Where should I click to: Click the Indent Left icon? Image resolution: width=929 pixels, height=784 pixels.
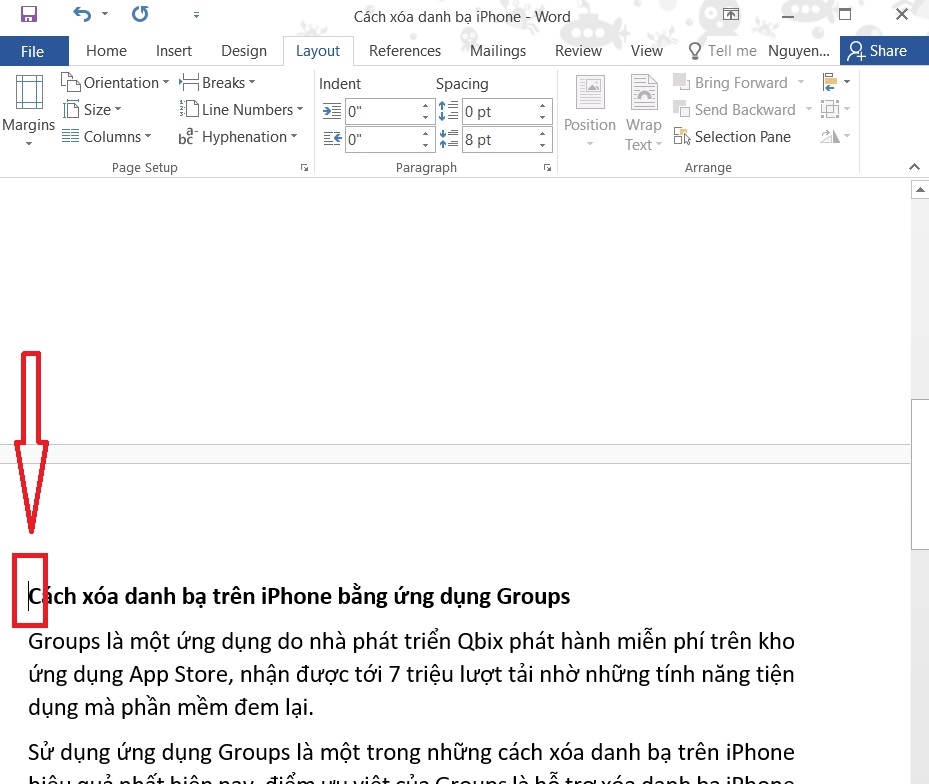pos(332,111)
